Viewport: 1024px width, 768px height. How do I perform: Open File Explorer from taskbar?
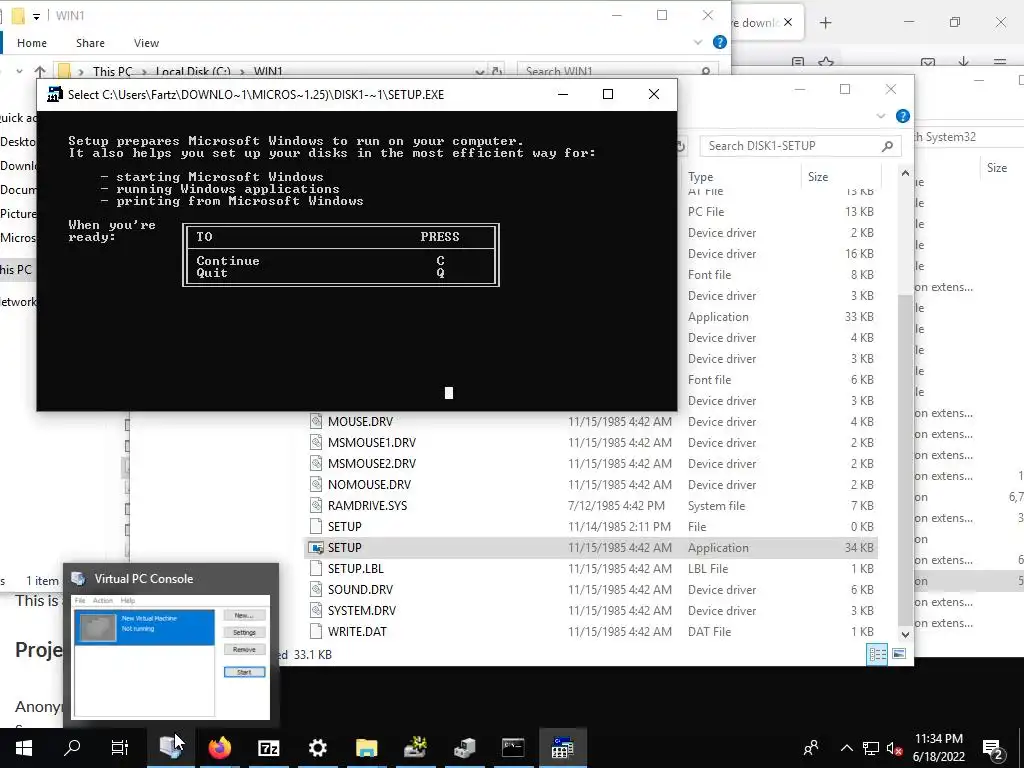(x=366, y=748)
